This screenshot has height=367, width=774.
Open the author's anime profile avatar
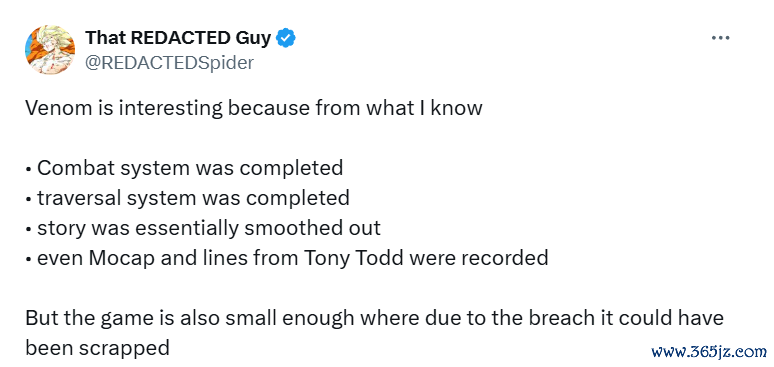[50, 50]
